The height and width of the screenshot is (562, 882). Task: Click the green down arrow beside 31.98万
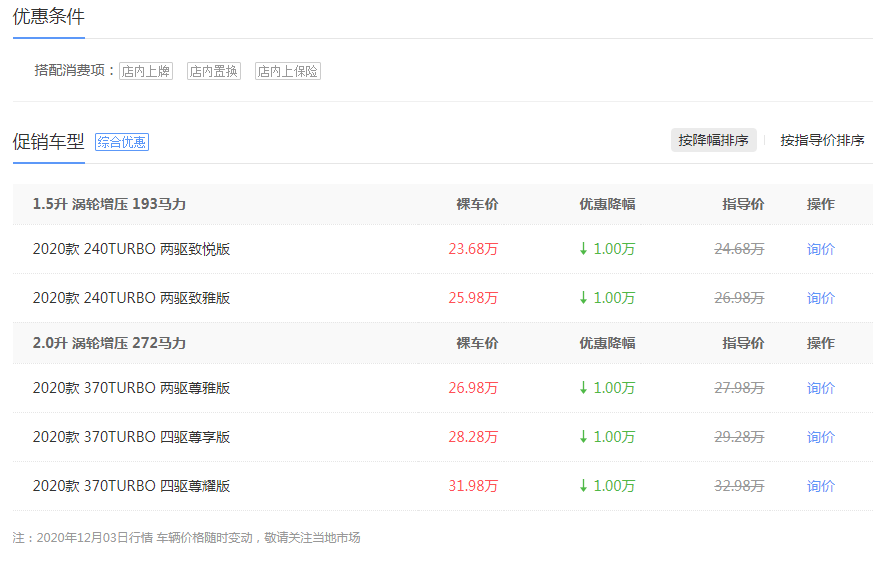(x=583, y=486)
